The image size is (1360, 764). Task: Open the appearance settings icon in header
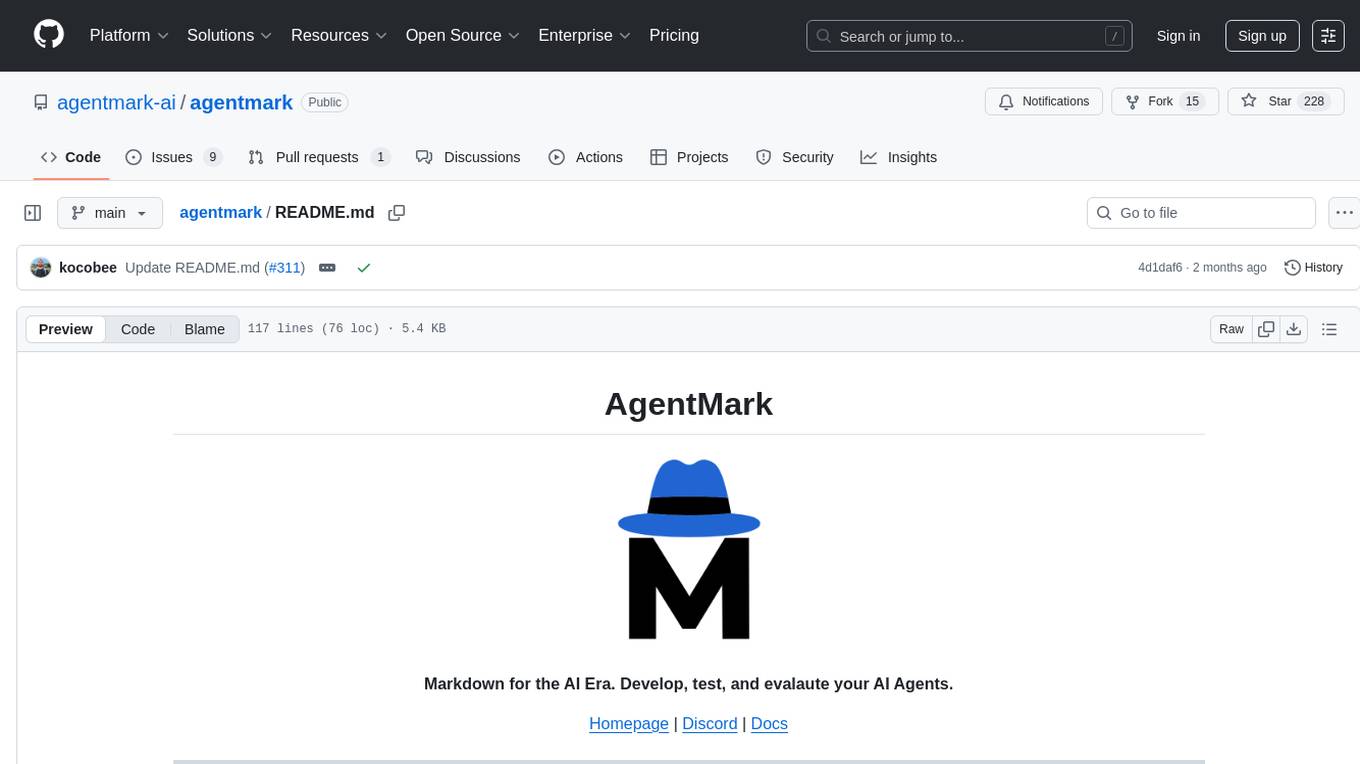1328,36
